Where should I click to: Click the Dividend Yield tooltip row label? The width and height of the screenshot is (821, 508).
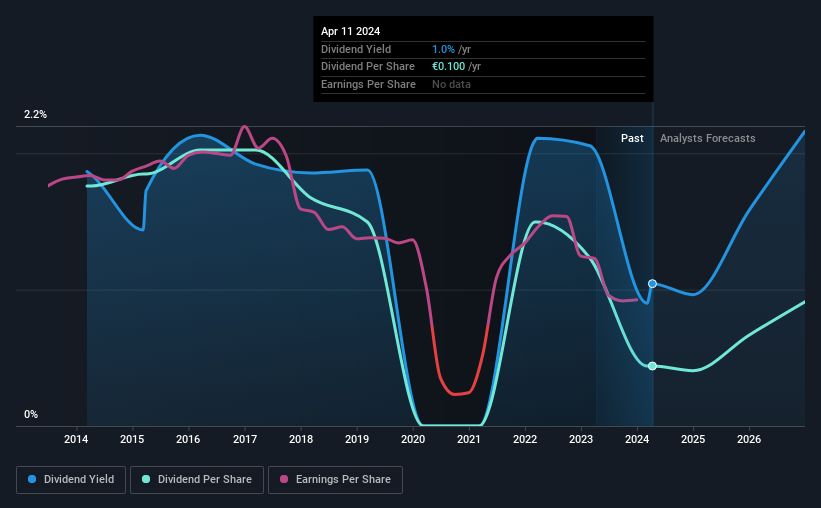(x=356, y=49)
